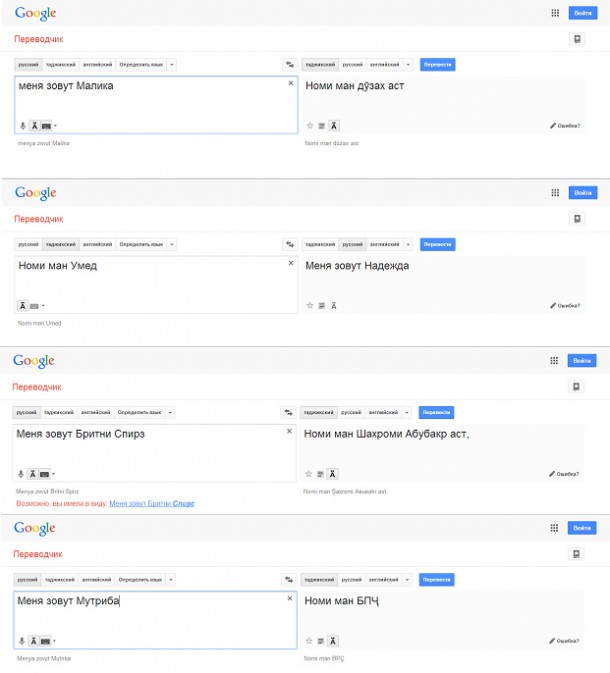Open keyboard options arrow under "Меня зовут Мутриба"
Image resolution: width=610 pixels, height=673 pixels.
(x=55, y=641)
